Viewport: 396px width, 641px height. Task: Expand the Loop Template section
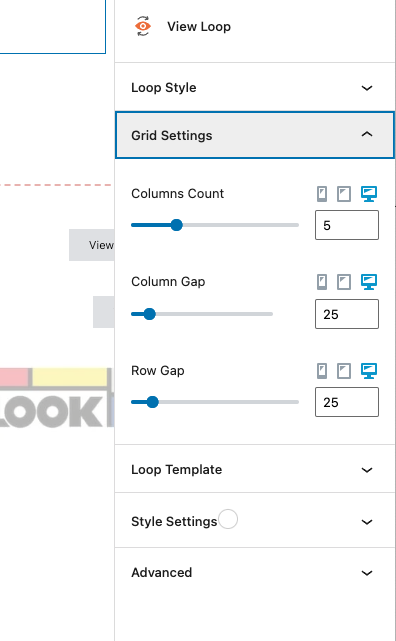pos(255,469)
